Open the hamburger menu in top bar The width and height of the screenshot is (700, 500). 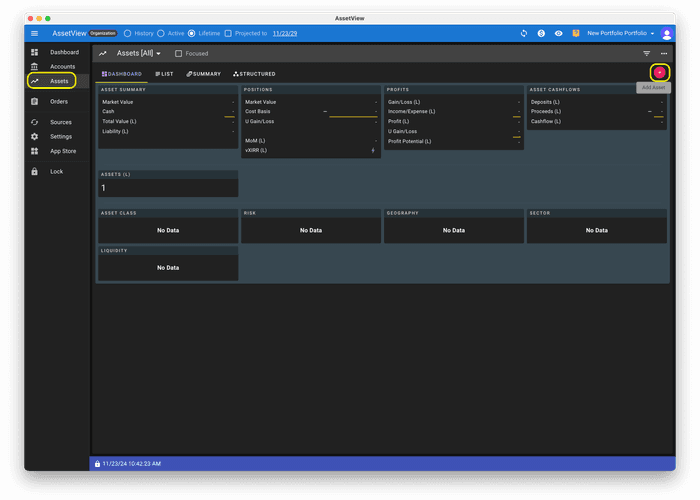(x=34, y=33)
